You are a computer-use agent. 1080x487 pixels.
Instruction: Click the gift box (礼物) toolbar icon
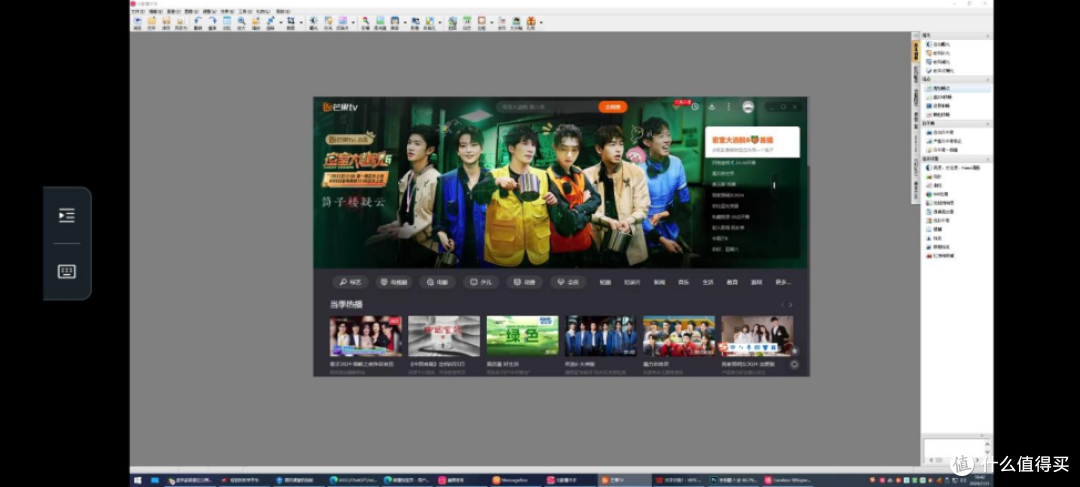pos(530,23)
